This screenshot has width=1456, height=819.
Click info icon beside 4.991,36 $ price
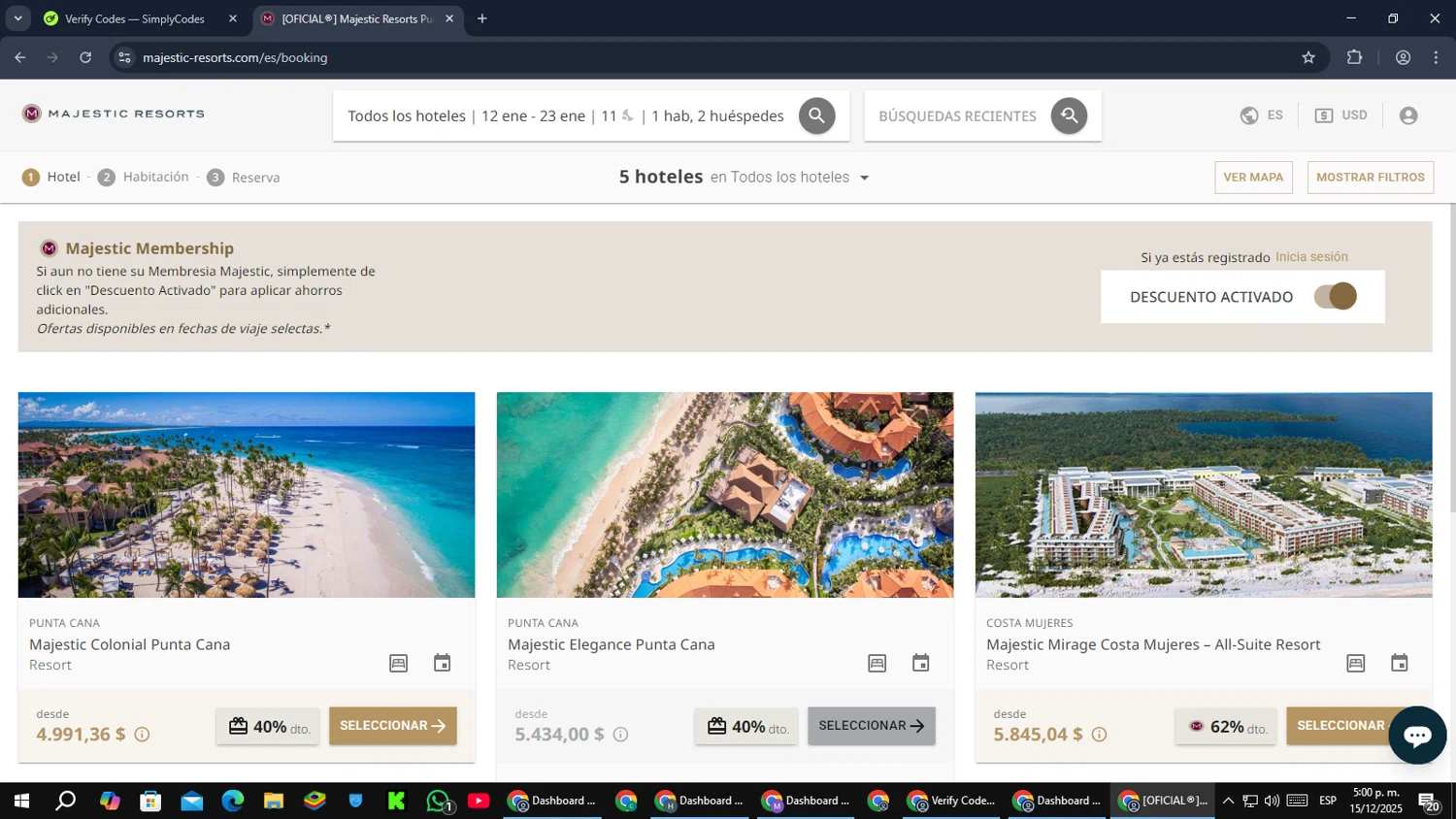point(142,735)
